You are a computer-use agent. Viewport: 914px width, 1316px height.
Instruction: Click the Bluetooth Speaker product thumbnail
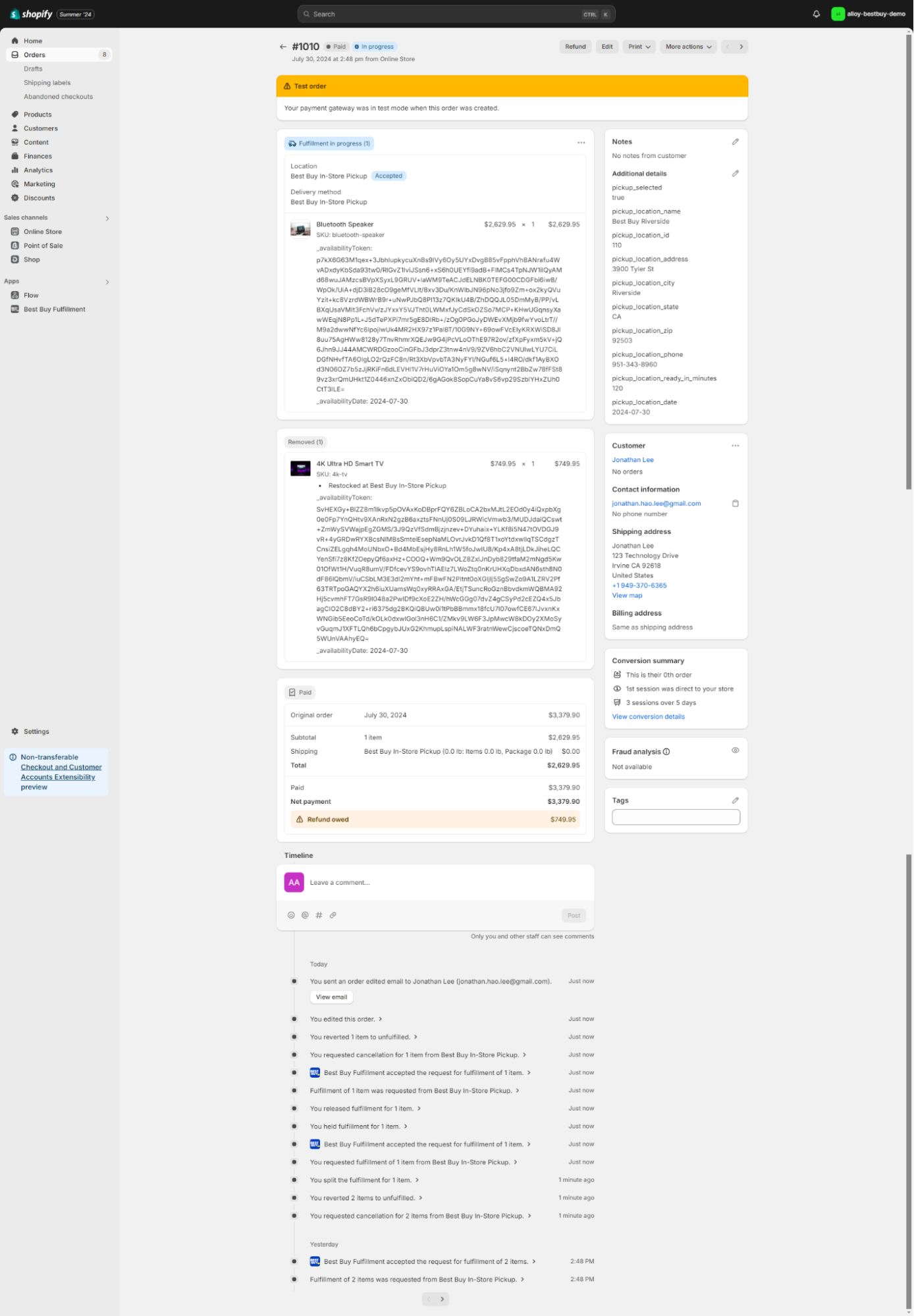coord(300,229)
